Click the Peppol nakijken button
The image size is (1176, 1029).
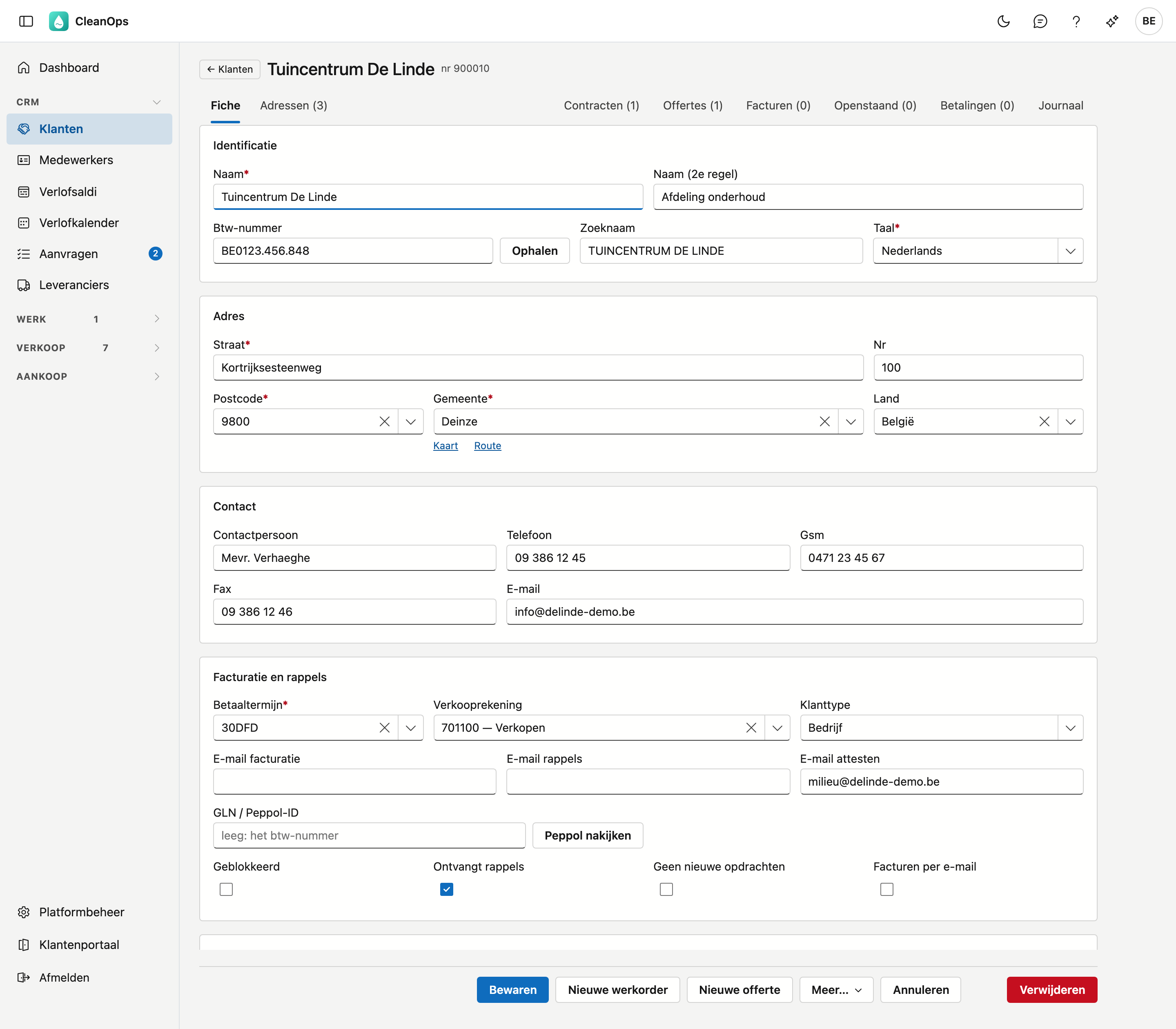point(588,835)
